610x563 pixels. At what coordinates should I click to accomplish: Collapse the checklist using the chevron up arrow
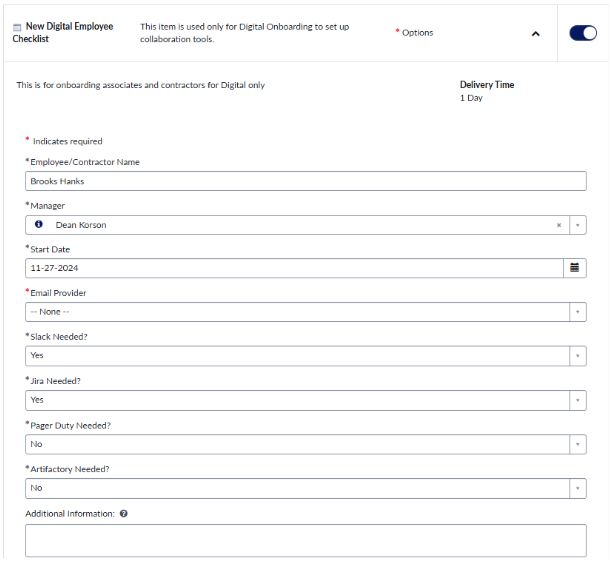click(x=535, y=33)
